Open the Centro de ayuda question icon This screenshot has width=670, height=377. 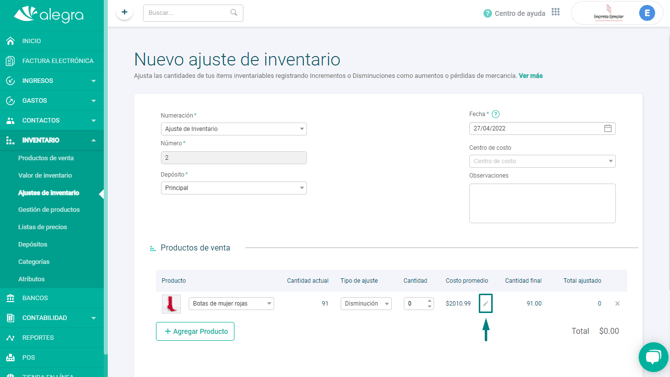(x=487, y=13)
